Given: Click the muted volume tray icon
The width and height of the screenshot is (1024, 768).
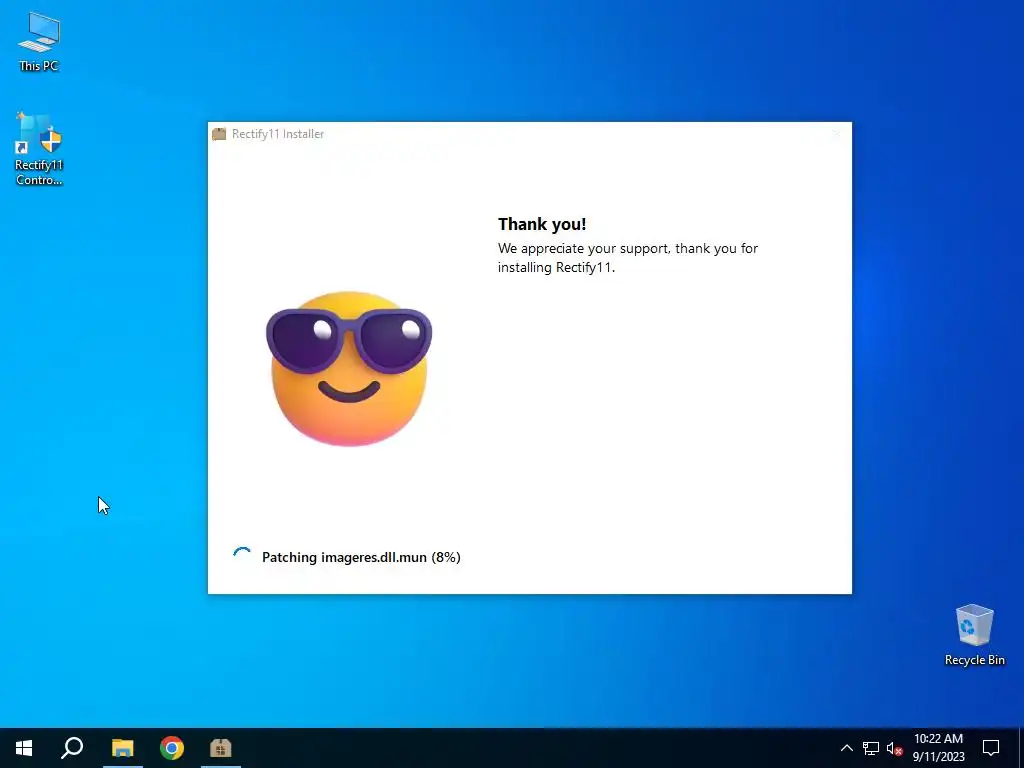Looking at the screenshot, I should coord(894,748).
